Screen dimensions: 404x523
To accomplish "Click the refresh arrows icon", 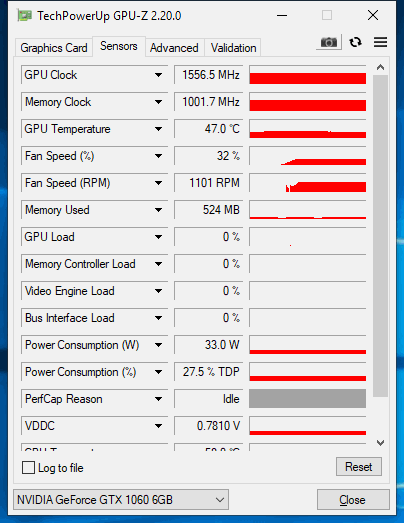I will 355,42.
